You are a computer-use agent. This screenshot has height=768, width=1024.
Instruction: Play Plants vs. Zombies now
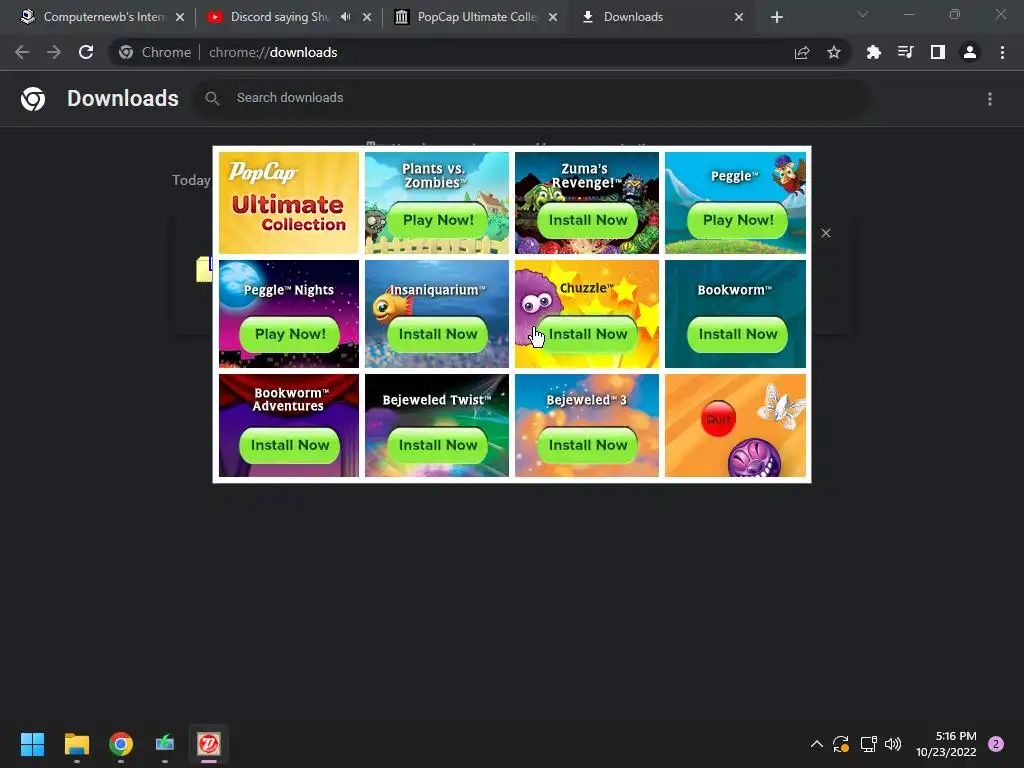click(438, 220)
